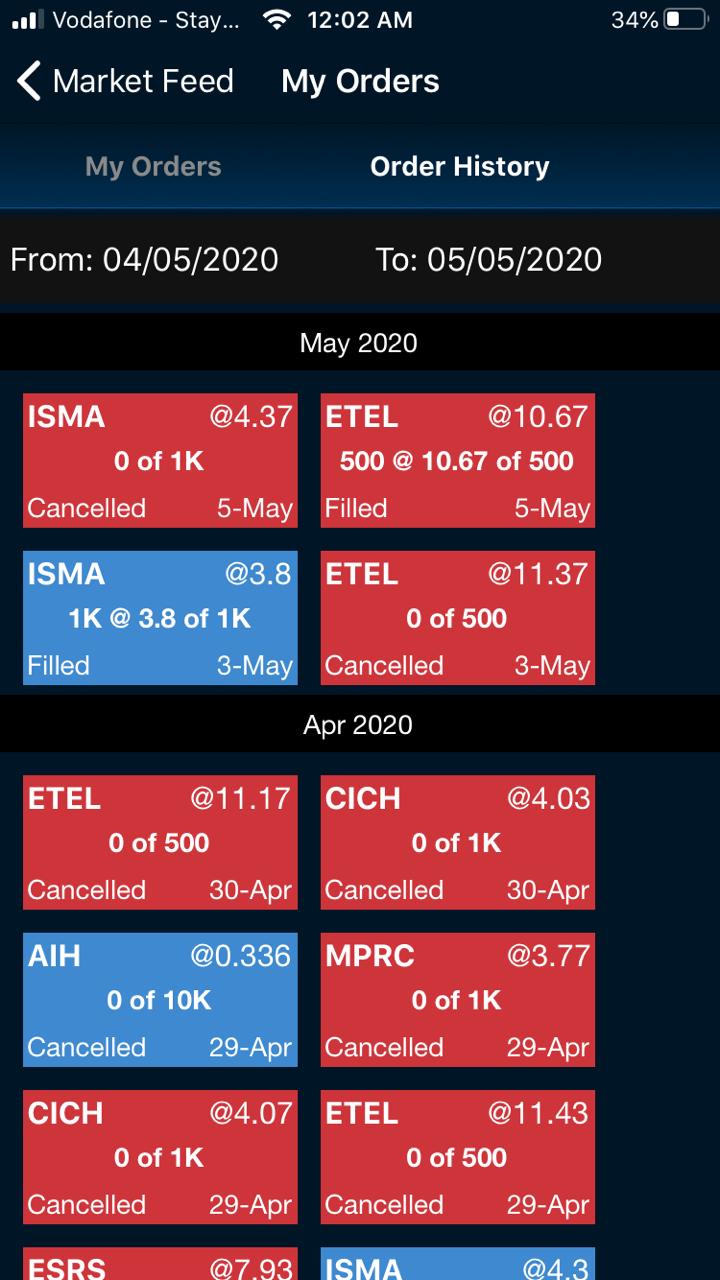Open cancelled CICH order at 4.03
This screenshot has width=720, height=1280.
tap(457, 842)
